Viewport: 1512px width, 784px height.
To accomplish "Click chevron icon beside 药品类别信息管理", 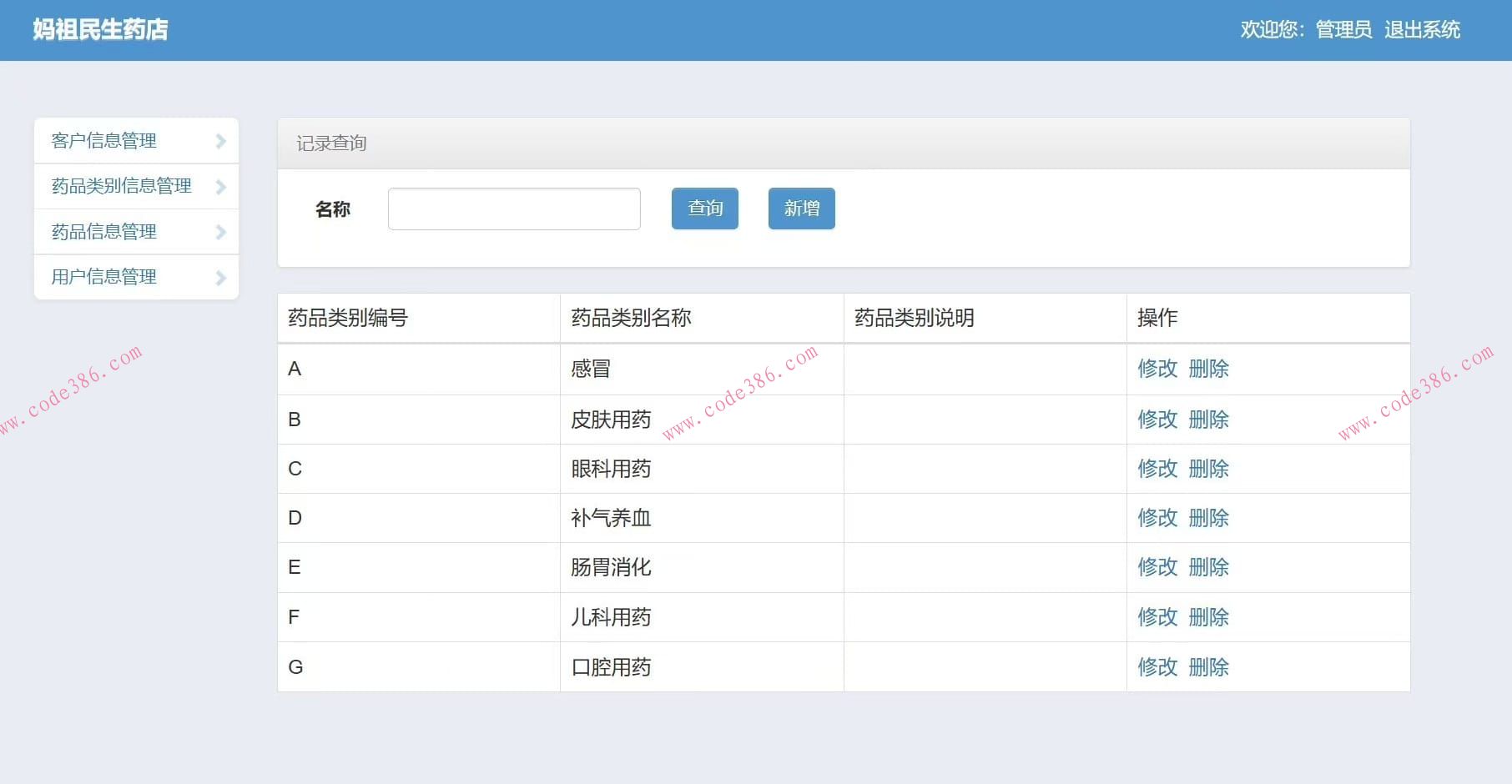I will (x=220, y=187).
